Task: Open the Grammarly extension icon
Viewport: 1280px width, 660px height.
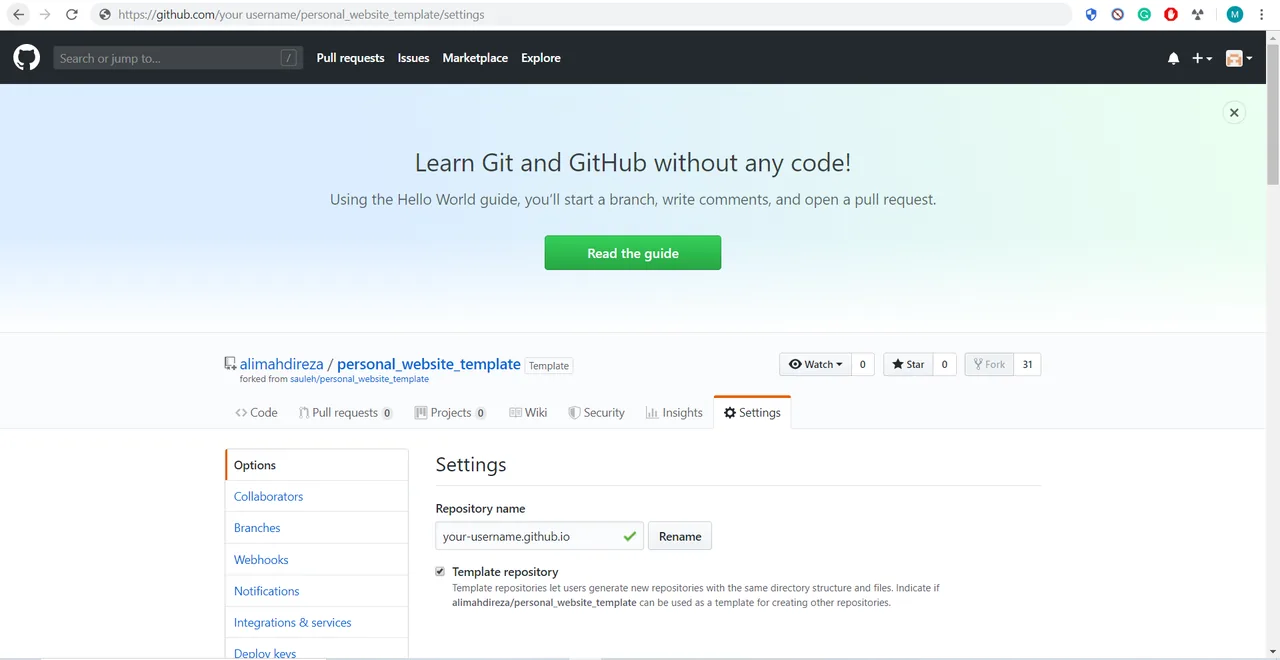Action: (x=1144, y=15)
